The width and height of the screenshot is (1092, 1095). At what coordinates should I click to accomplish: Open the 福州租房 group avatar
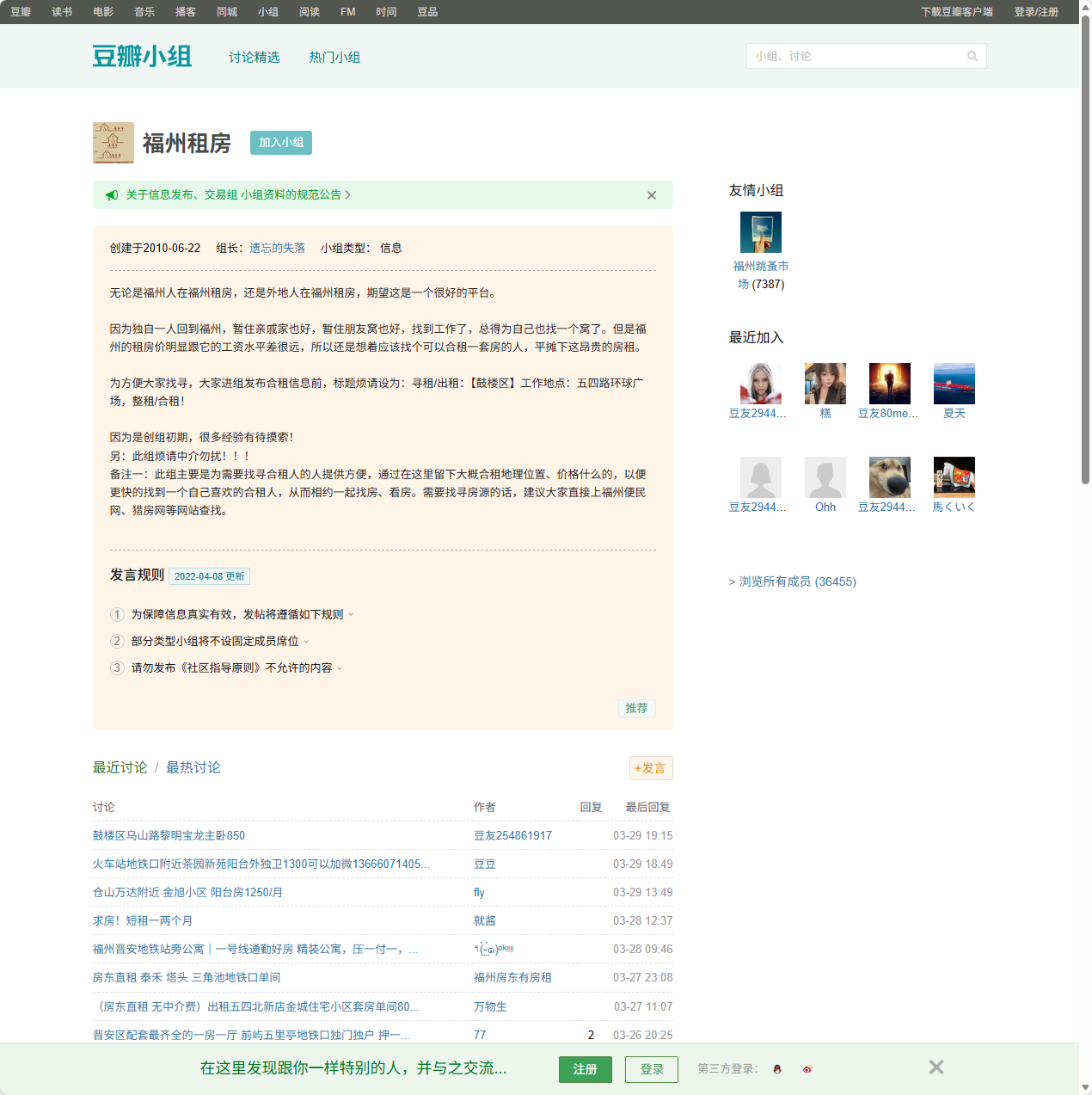pyautogui.click(x=113, y=143)
